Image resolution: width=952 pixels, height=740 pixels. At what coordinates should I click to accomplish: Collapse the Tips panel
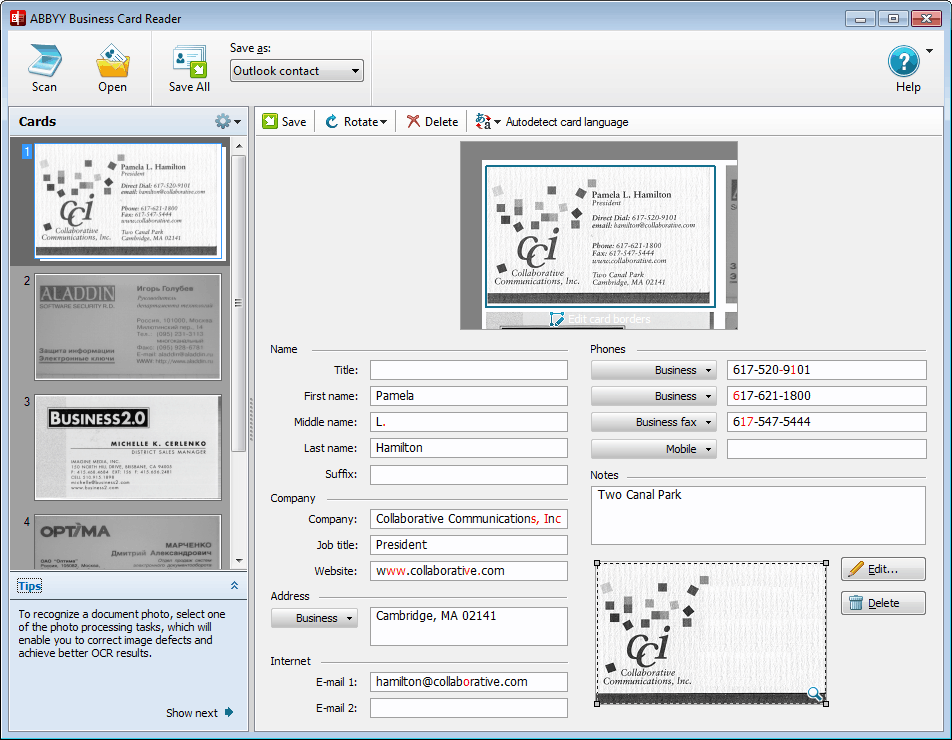[234, 586]
